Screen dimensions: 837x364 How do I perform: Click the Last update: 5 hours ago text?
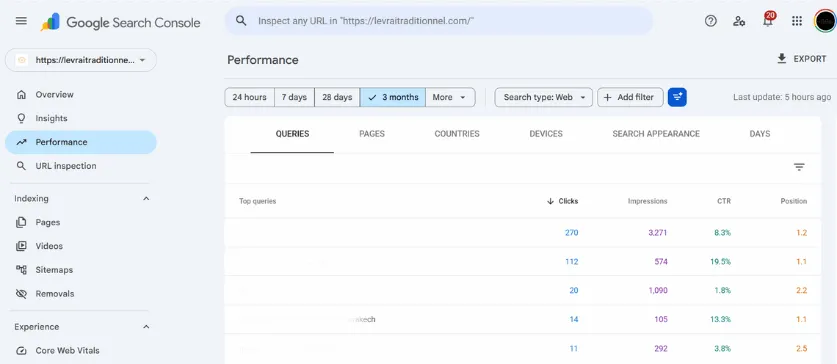pyautogui.click(x=782, y=97)
